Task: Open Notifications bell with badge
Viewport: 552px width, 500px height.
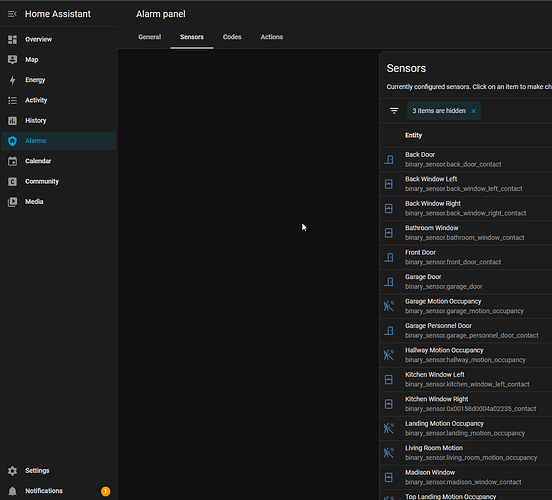Action: tap(58, 491)
